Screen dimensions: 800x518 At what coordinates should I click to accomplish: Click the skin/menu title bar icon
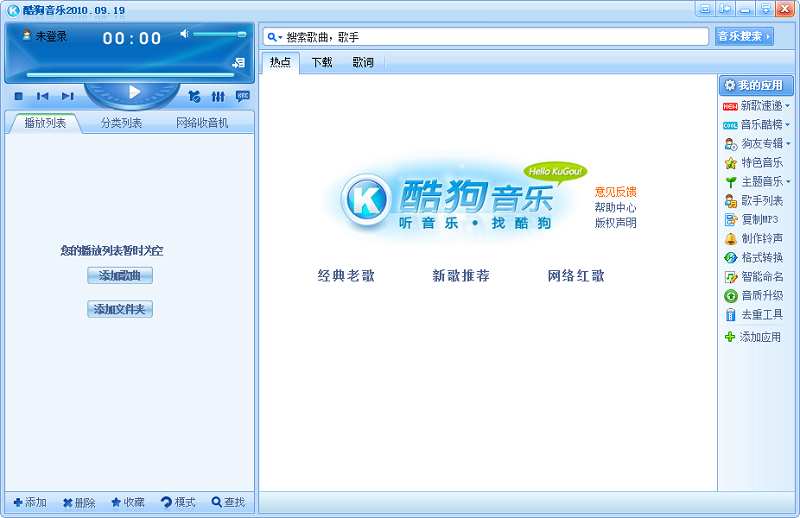[x=724, y=9]
